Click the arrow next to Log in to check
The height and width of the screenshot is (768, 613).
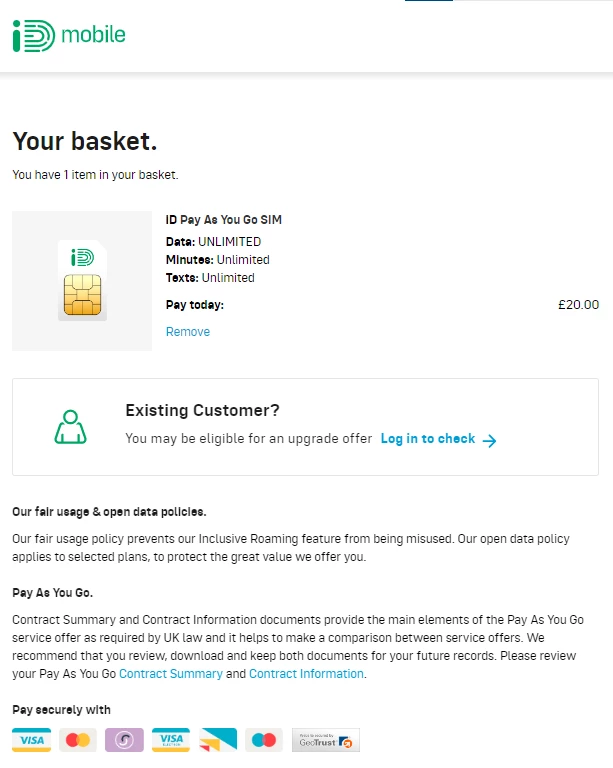(489, 440)
